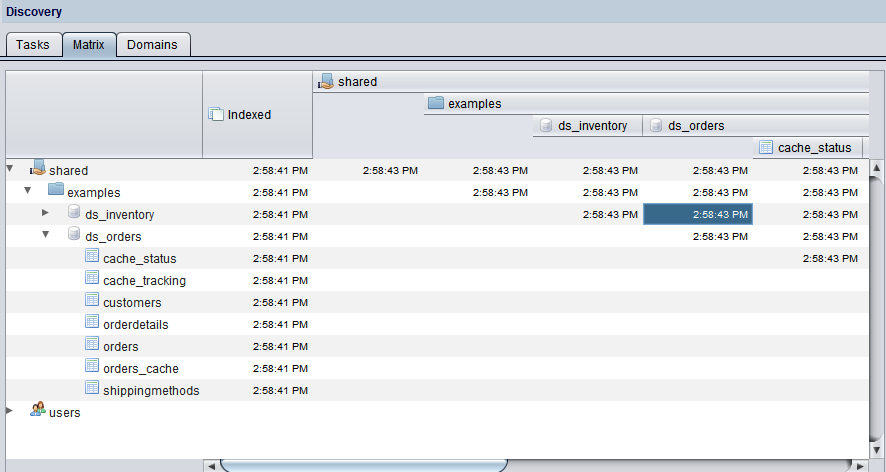Image resolution: width=886 pixels, height=472 pixels.
Task: Collapse the examples folder node
Action: (x=28, y=190)
